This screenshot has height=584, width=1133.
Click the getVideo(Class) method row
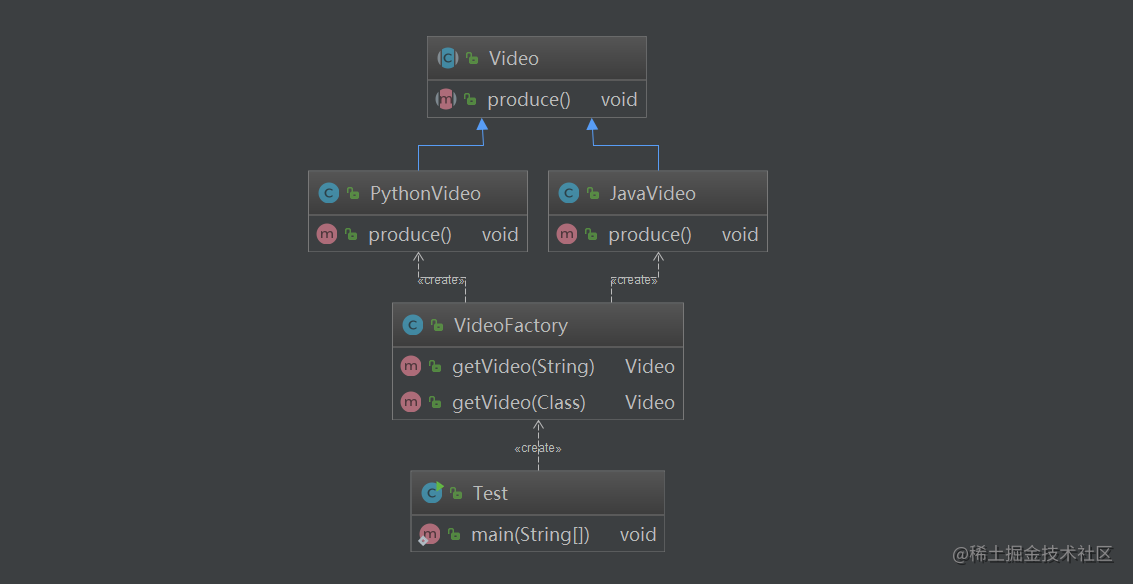pyautogui.click(x=520, y=402)
